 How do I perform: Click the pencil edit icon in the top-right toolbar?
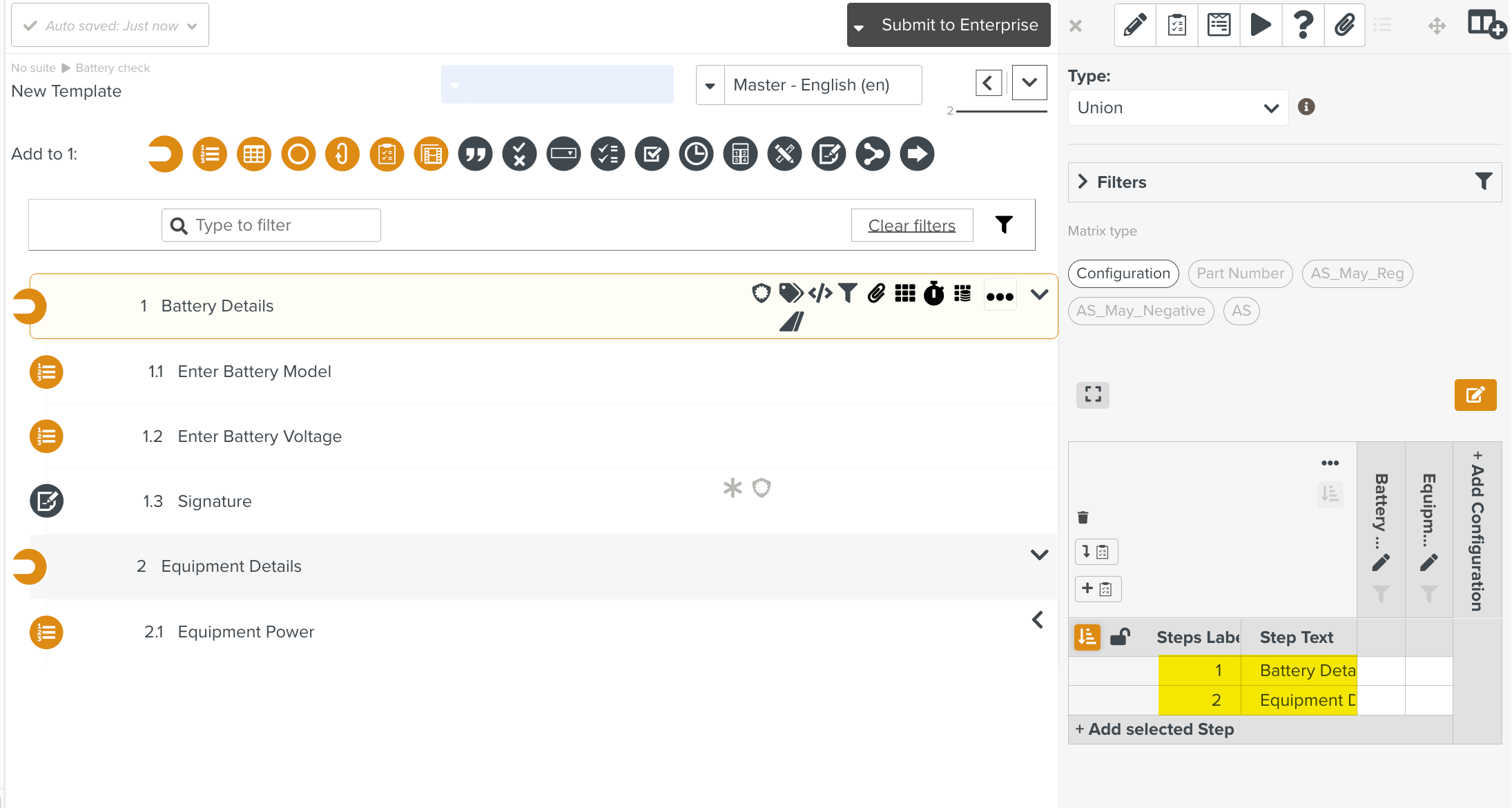coord(1134,25)
